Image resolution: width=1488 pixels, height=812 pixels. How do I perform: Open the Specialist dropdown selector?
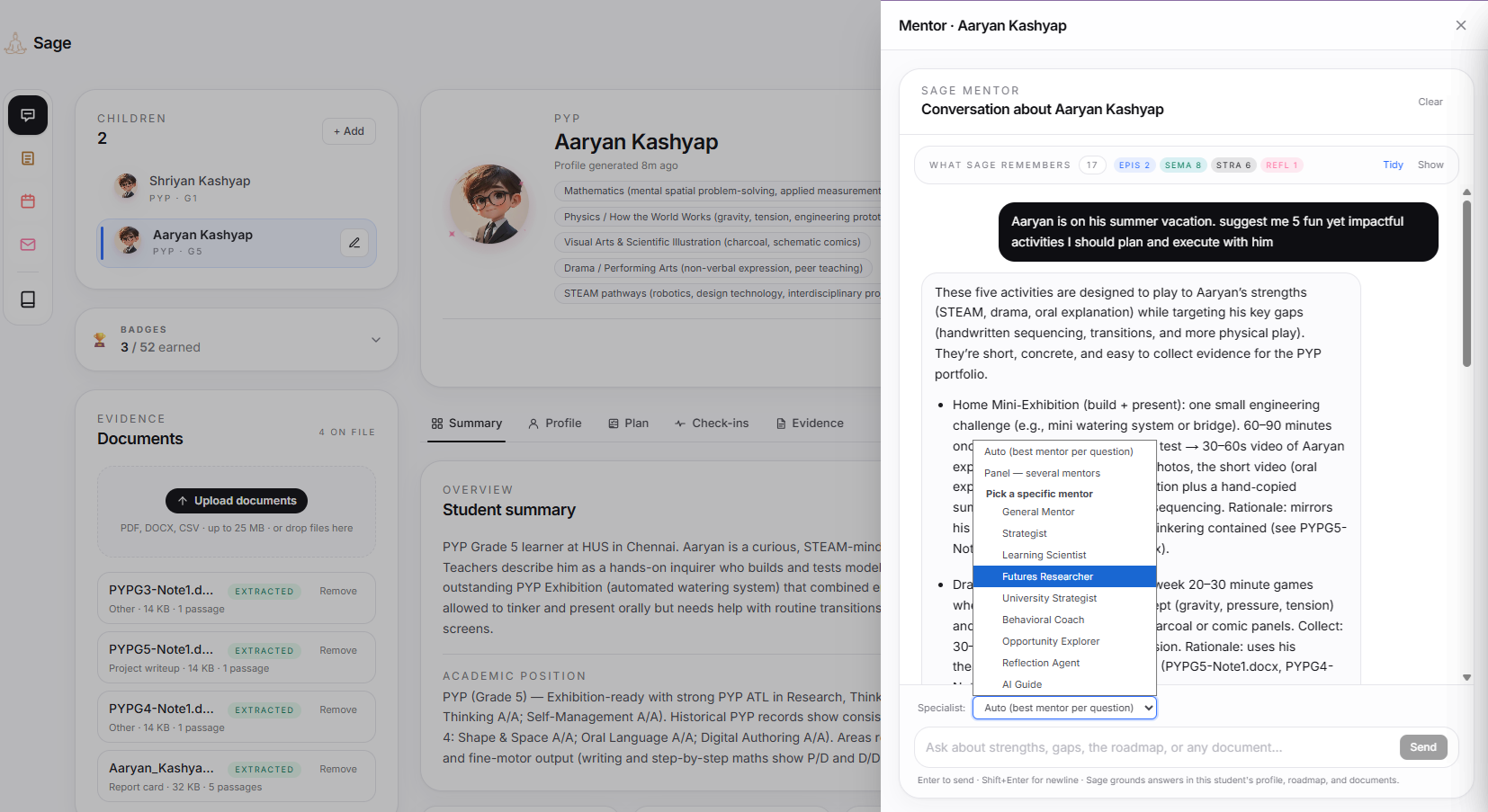[1064, 708]
